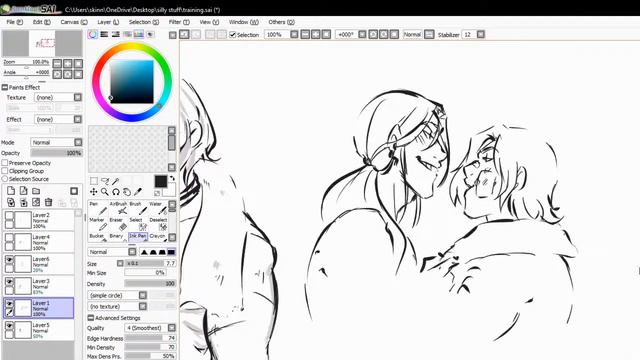Pick the magic wand tool
Screen dimensions: 640x360
point(116,181)
